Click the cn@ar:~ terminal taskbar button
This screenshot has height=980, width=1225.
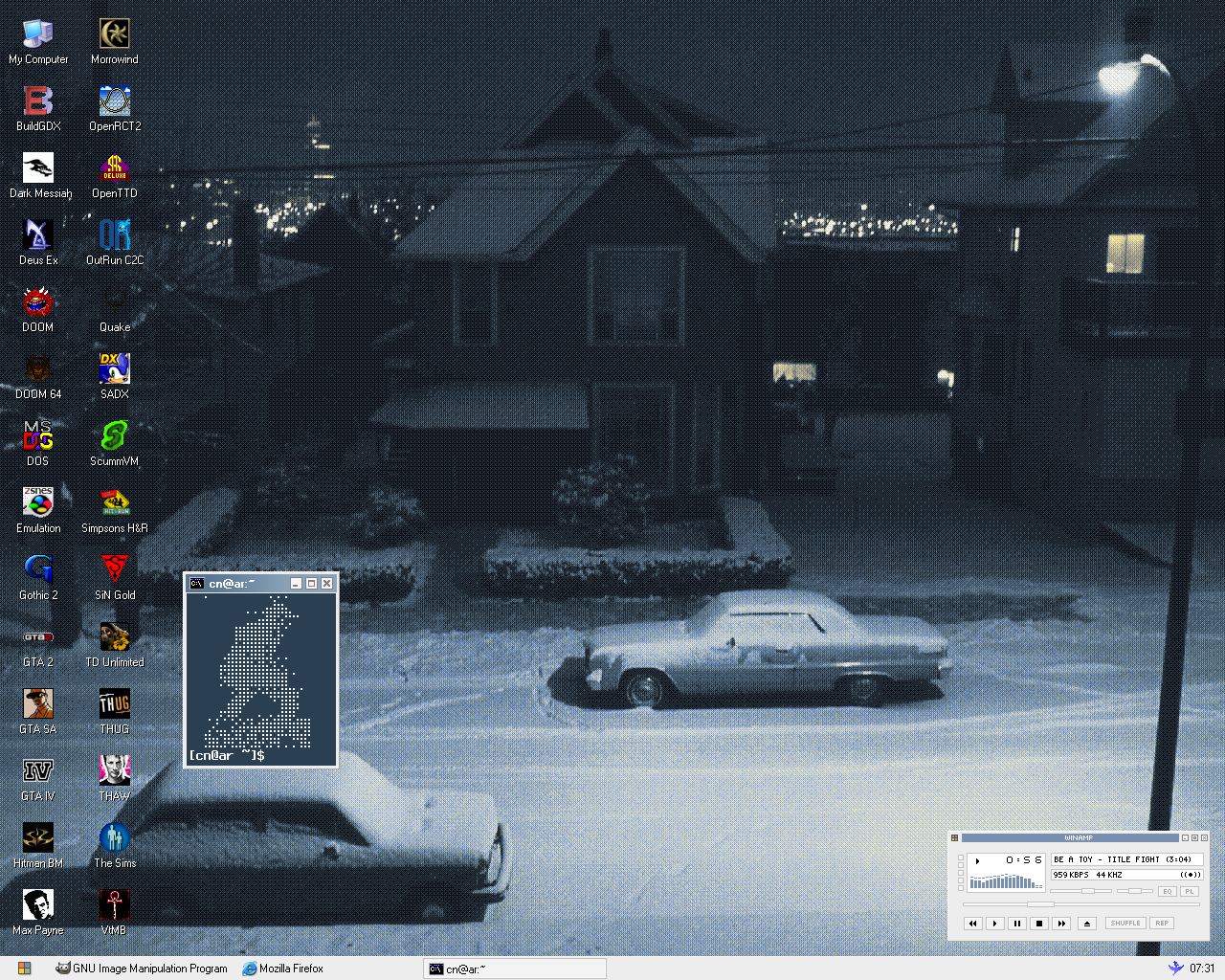tap(515, 969)
